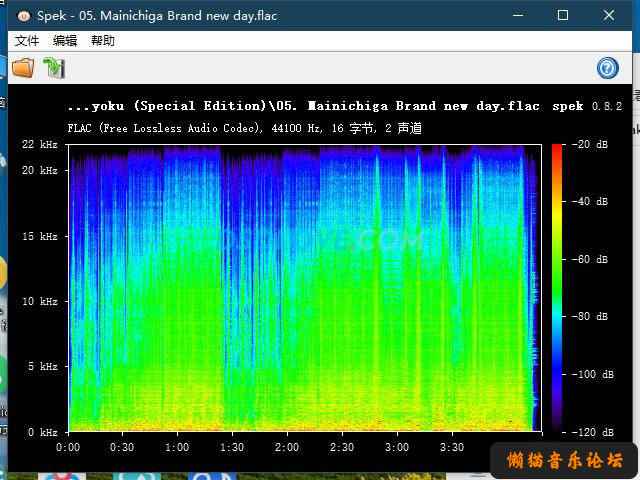Image resolution: width=640 pixels, height=480 pixels.
Task: Open the 编辑 menu
Action: (65, 41)
